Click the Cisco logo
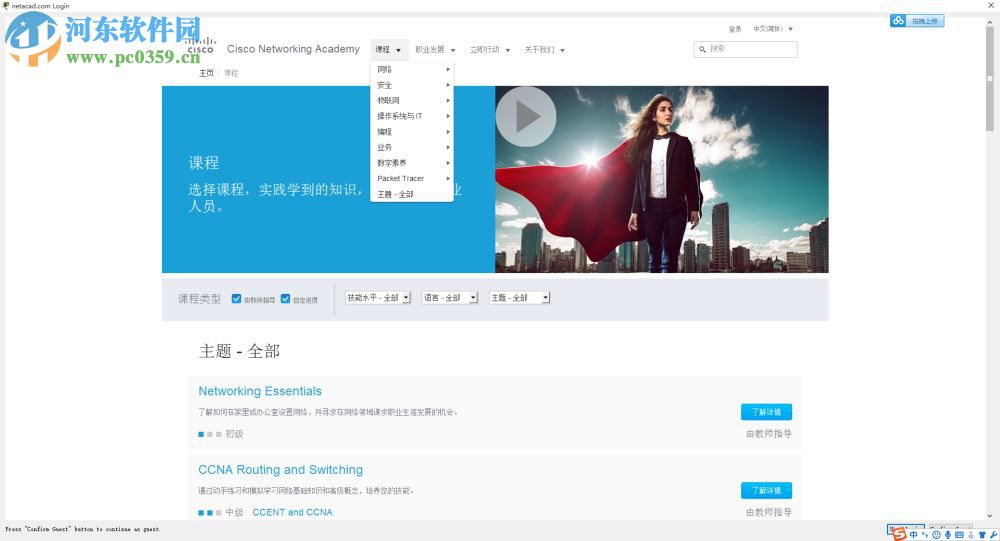Screen dimensions: 1000x541 pos(201,46)
